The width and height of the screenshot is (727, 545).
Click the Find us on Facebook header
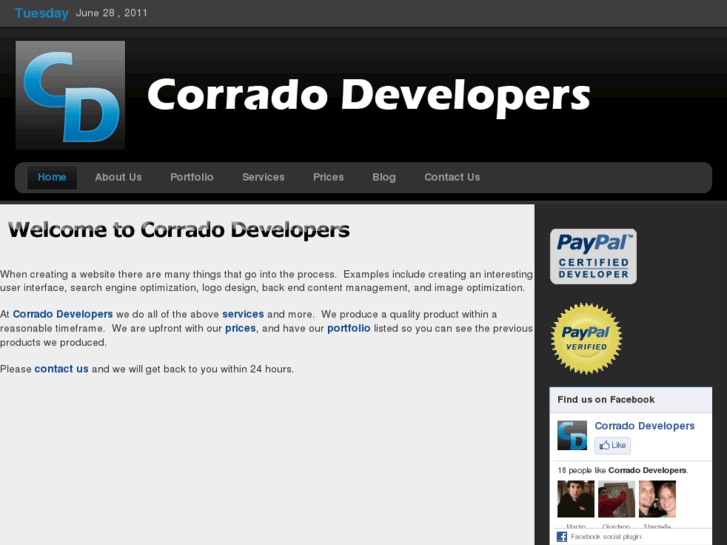tap(606, 400)
